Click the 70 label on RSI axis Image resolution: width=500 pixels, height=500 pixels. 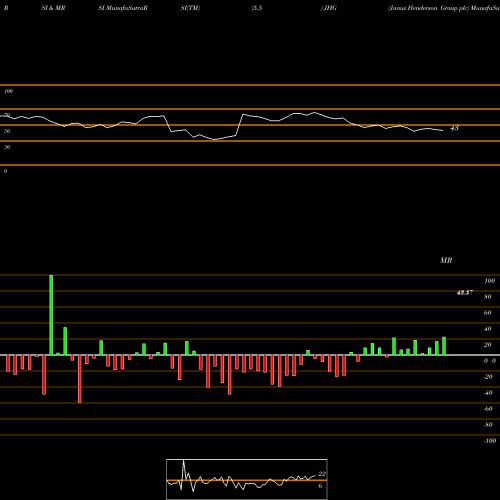7,115
